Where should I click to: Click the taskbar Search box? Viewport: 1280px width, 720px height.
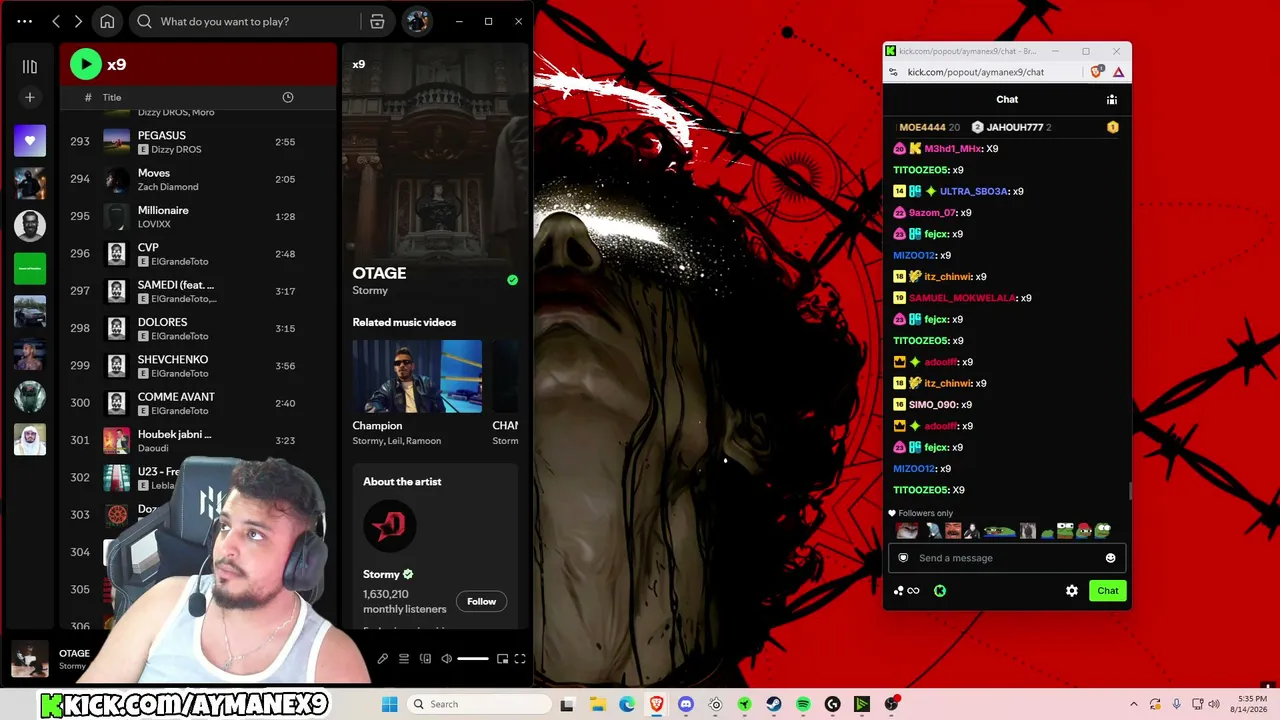(479, 704)
